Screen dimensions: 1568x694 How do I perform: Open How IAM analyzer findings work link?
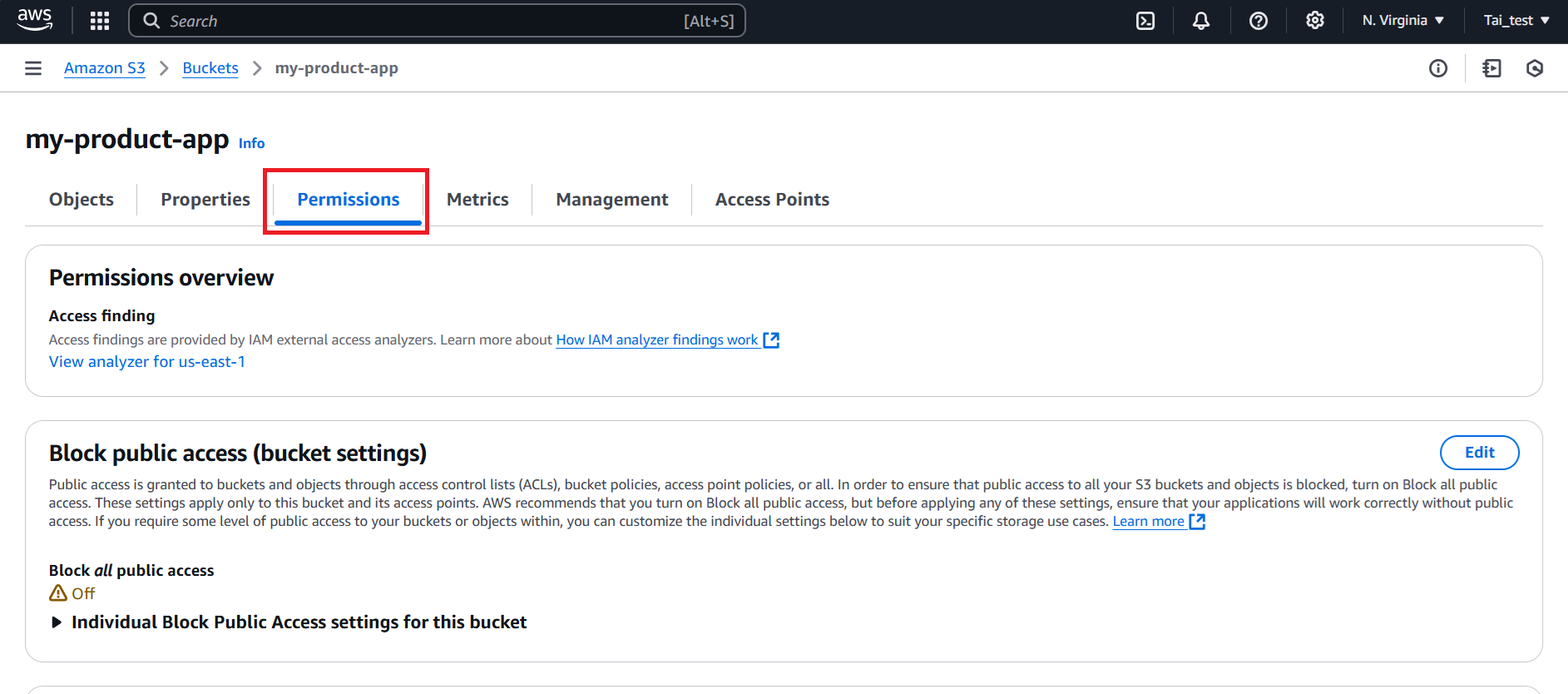coord(657,340)
